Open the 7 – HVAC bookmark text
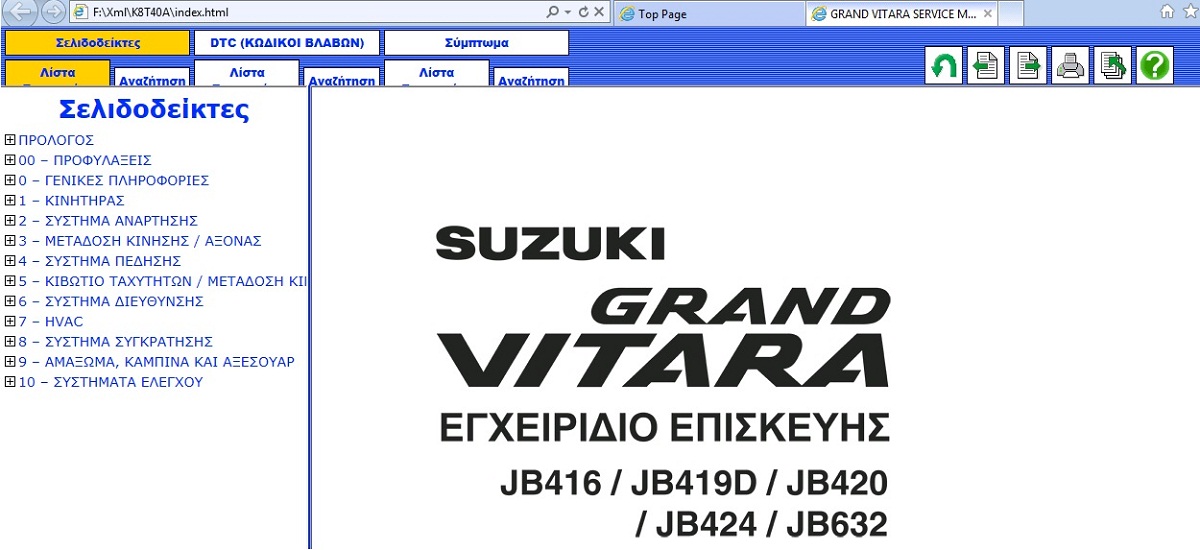 51,321
